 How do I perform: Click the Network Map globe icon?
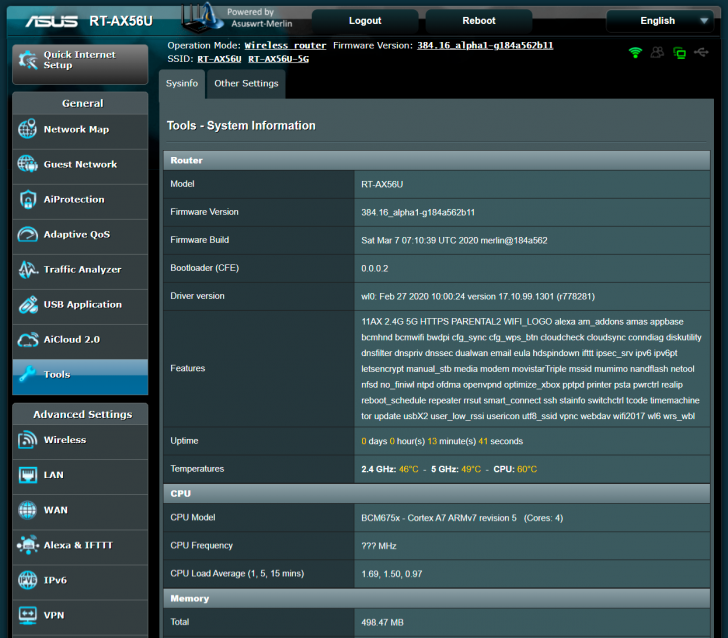(x=27, y=129)
